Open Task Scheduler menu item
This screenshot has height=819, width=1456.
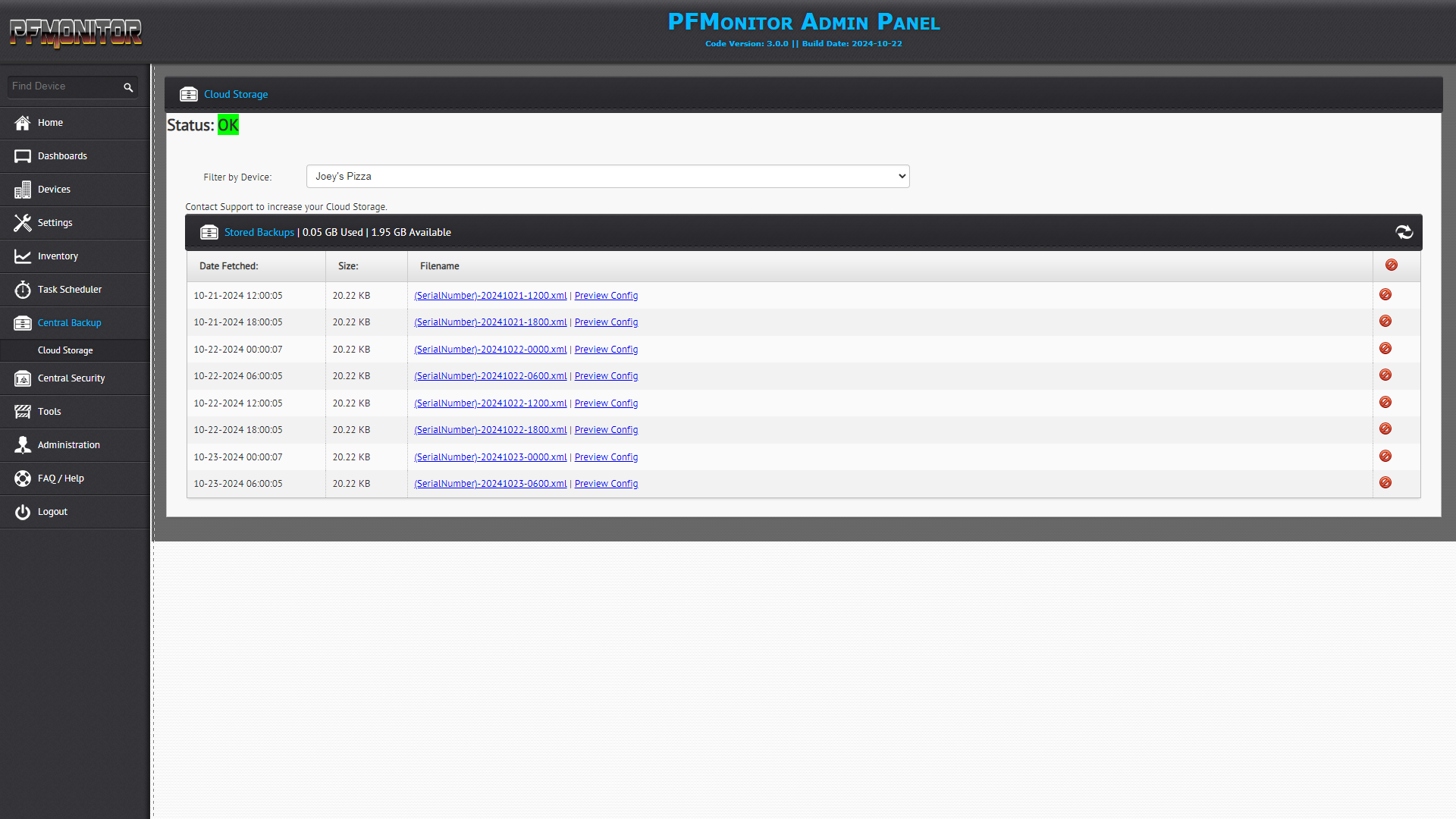coord(74,290)
